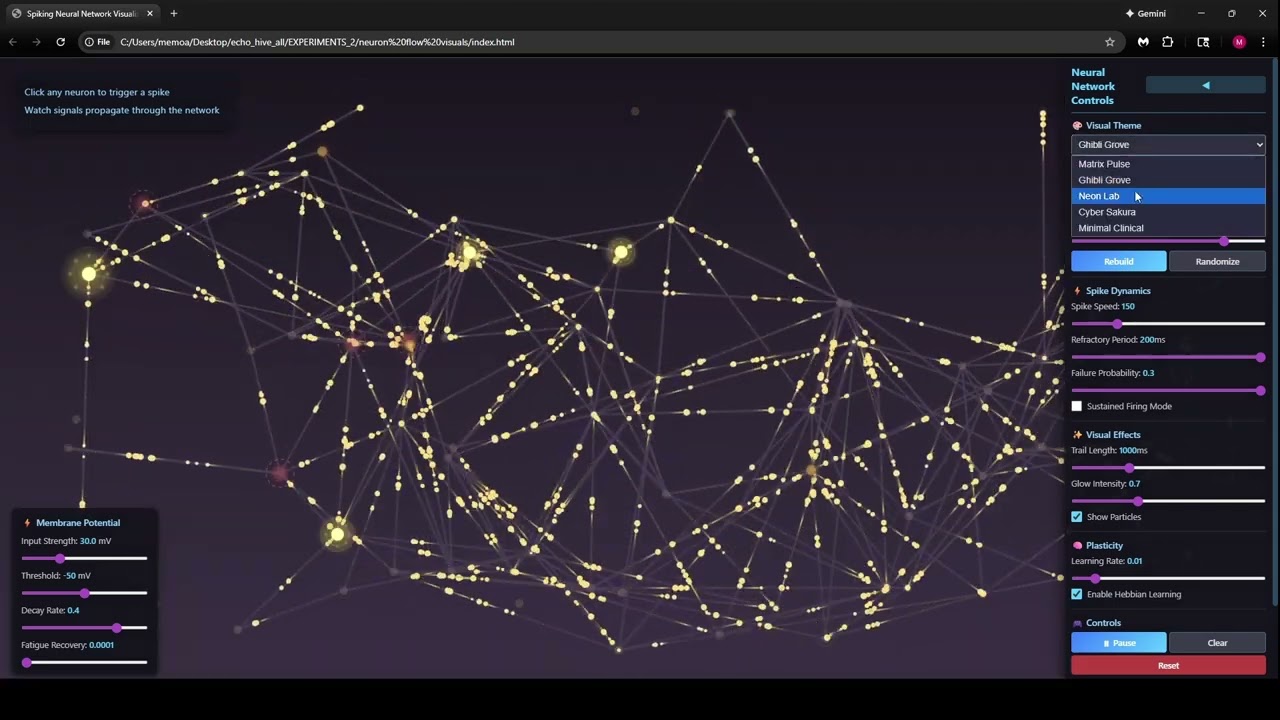Click the browser address bar URL
This screenshot has height=720, width=1280.
pyautogui.click(x=317, y=42)
